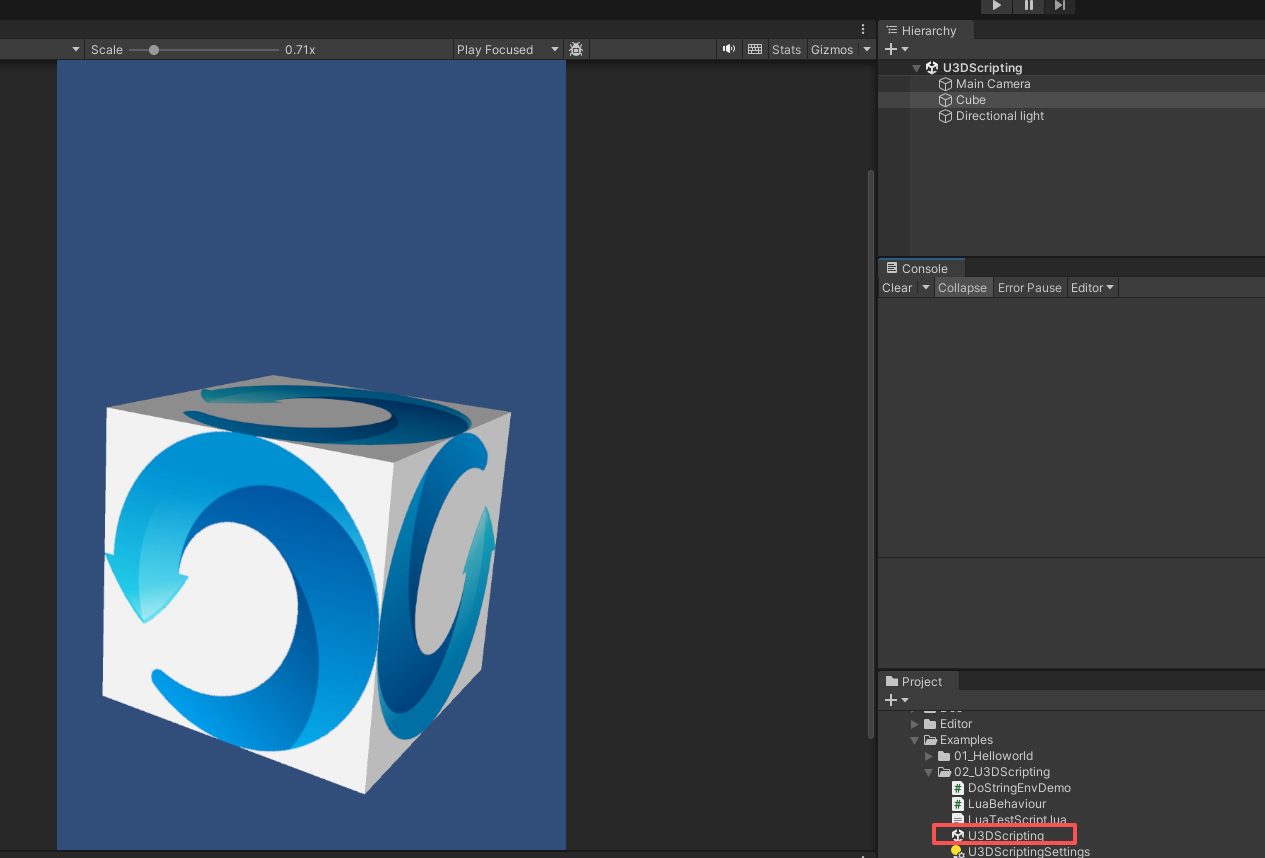Click the rendered cube in the Game view
This screenshot has height=858, width=1265.
[x=307, y=583]
